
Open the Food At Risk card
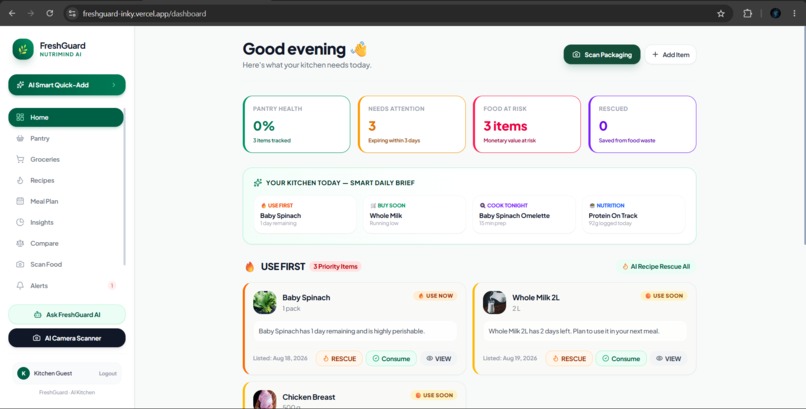527,124
